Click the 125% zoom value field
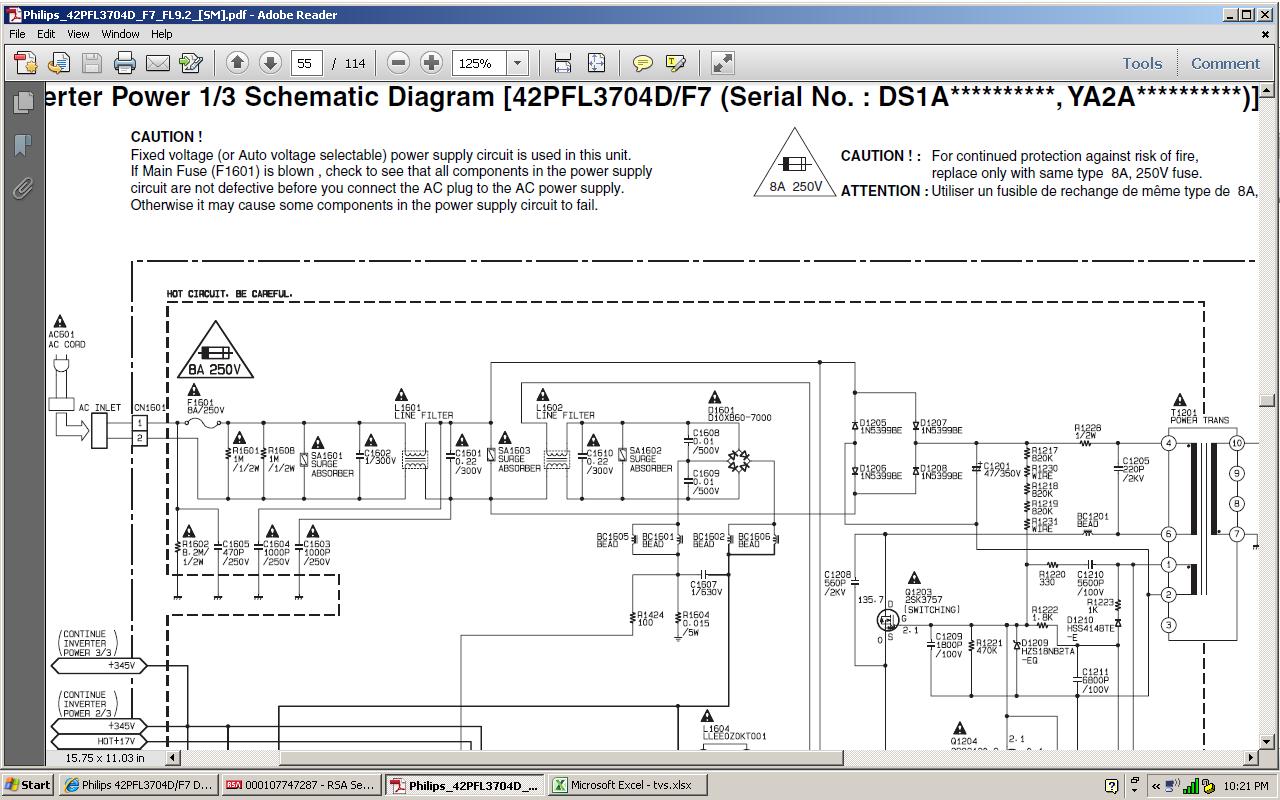Viewport: 1280px width, 800px height. point(480,63)
